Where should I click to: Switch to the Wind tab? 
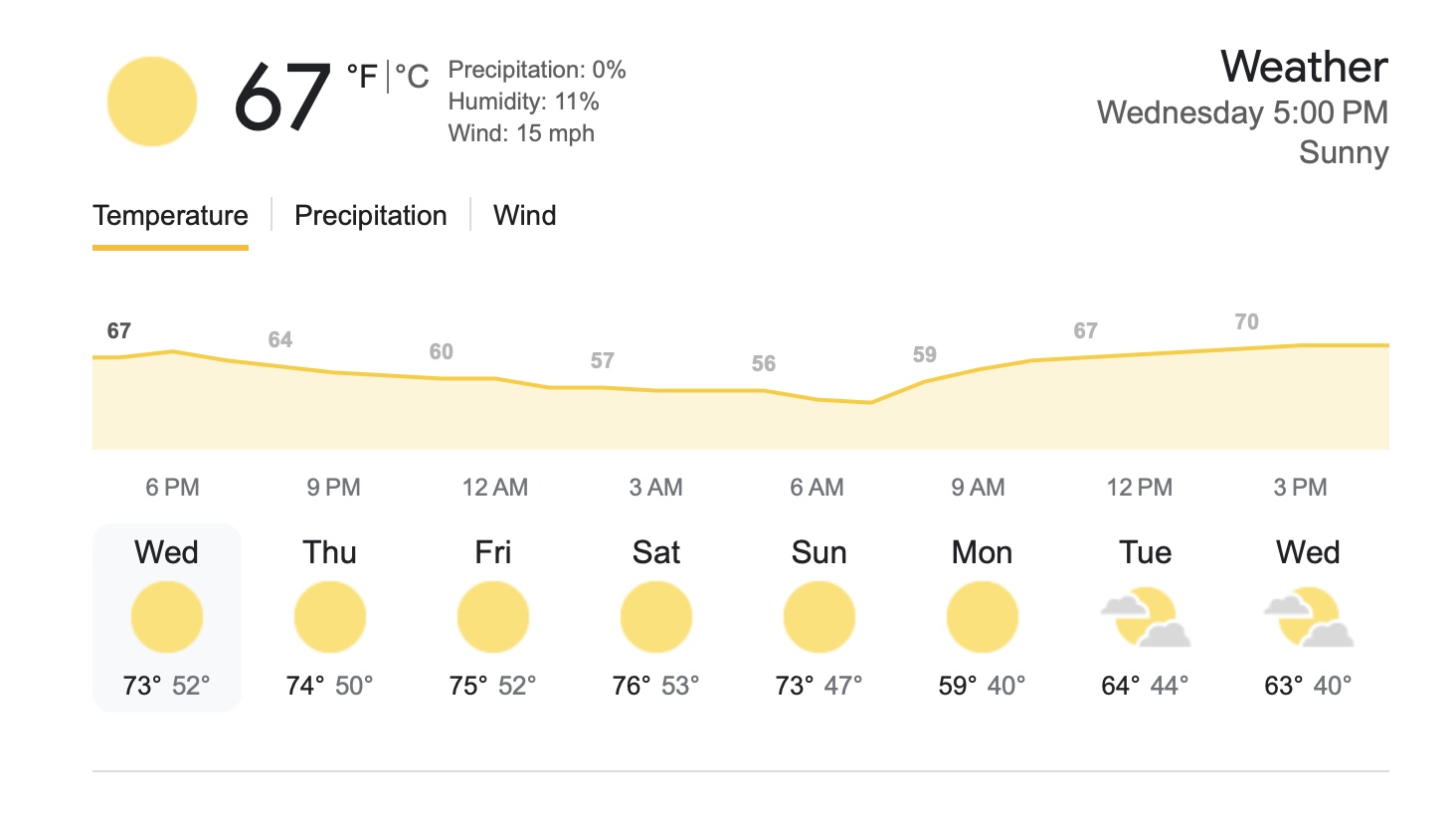[x=525, y=216]
